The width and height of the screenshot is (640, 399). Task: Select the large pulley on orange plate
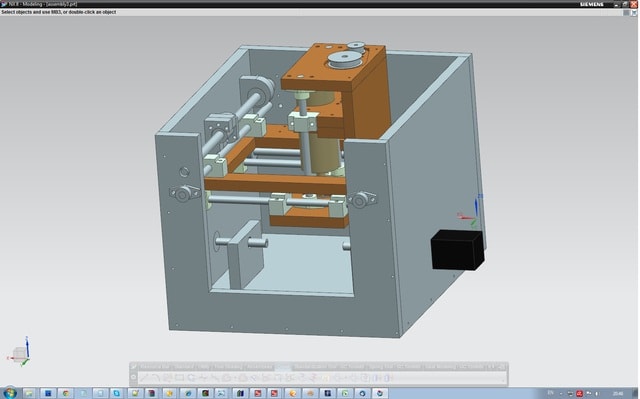(x=345, y=60)
